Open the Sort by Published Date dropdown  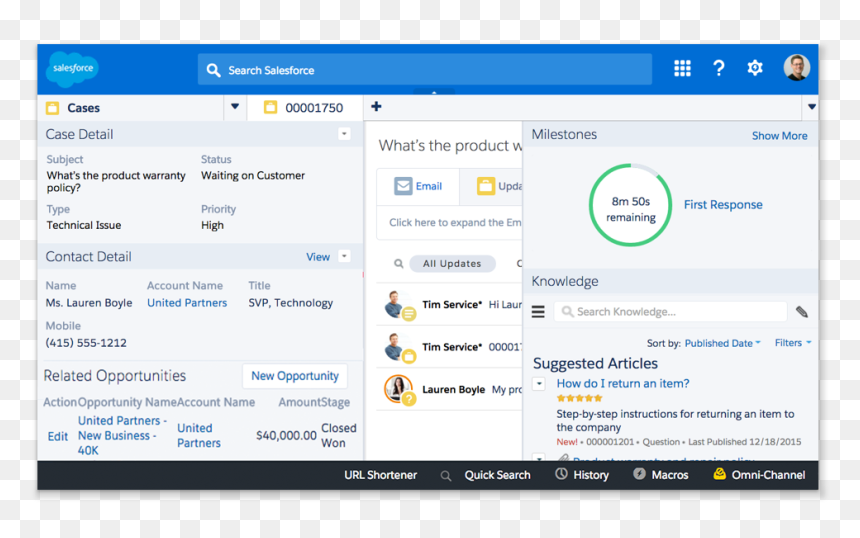coord(722,343)
